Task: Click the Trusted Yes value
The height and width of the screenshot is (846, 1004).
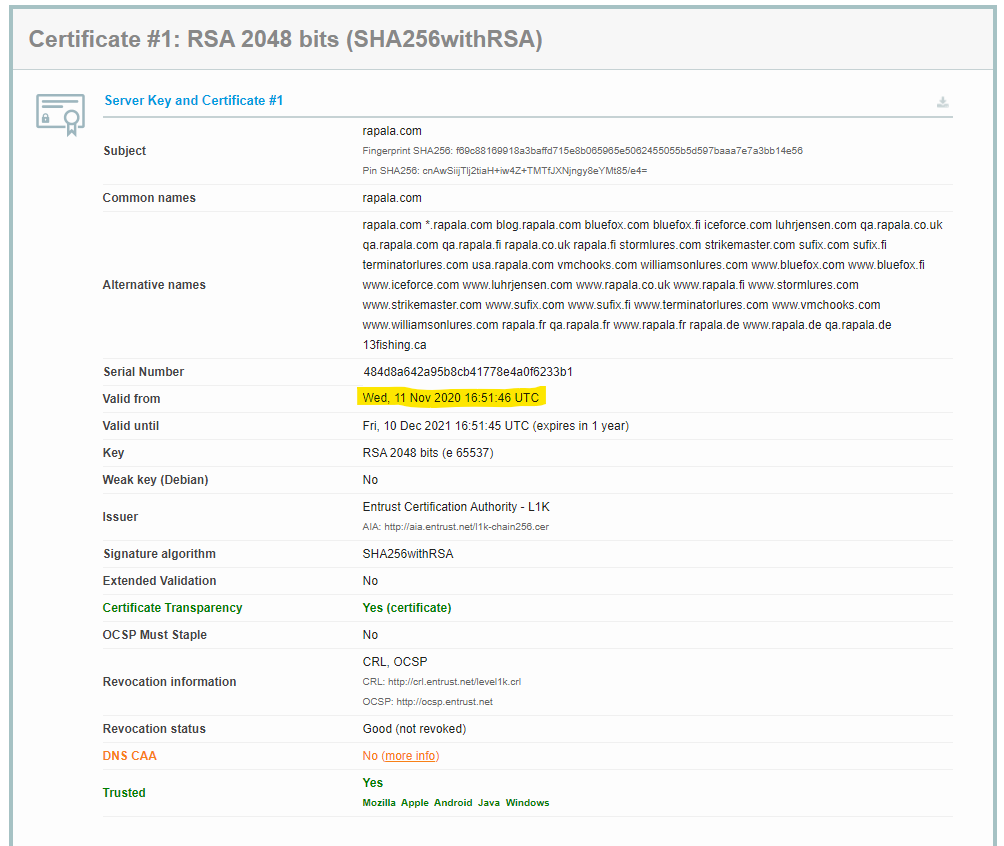Action: tap(373, 783)
